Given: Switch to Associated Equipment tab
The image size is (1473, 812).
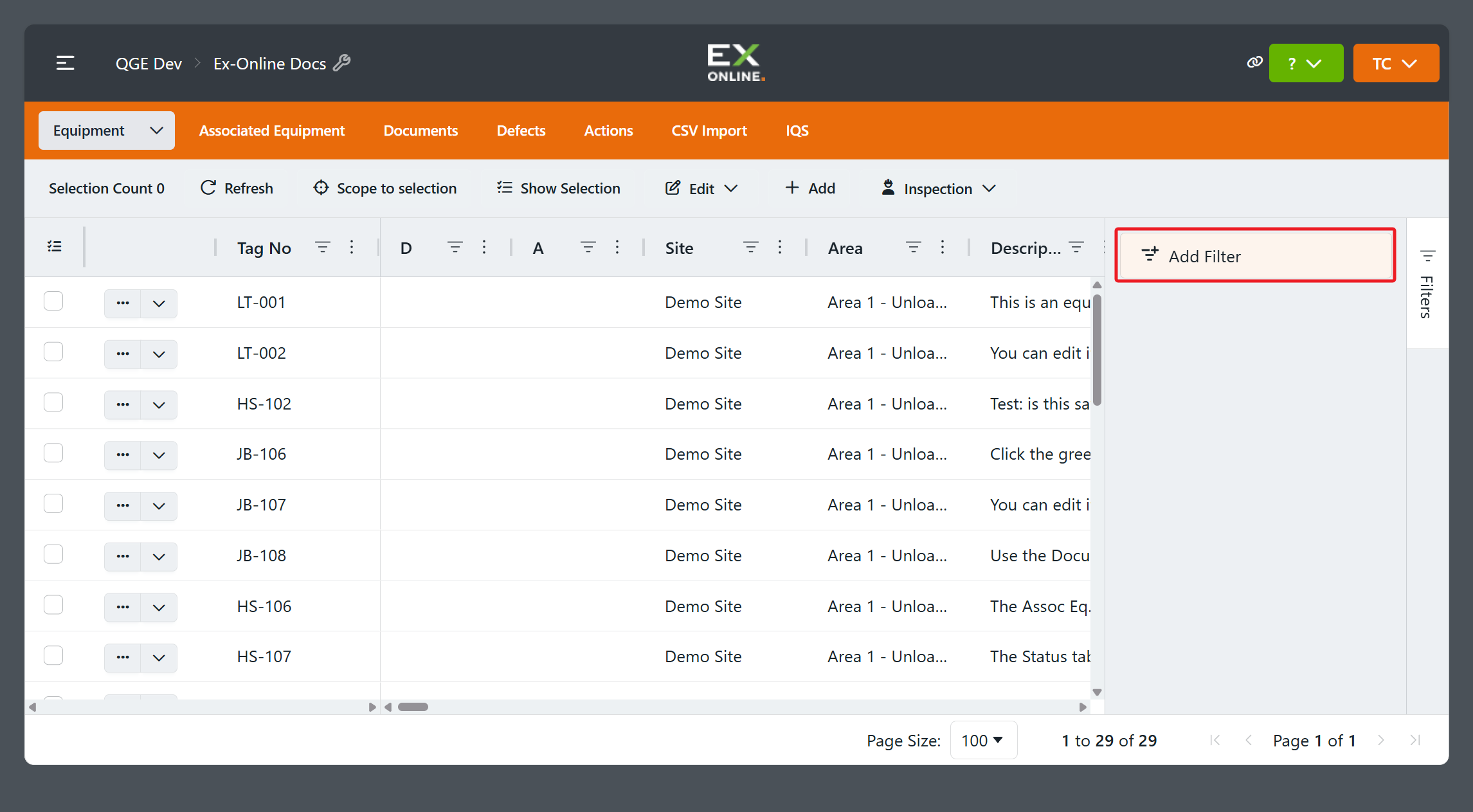Looking at the screenshot, I should coord(272,131).
